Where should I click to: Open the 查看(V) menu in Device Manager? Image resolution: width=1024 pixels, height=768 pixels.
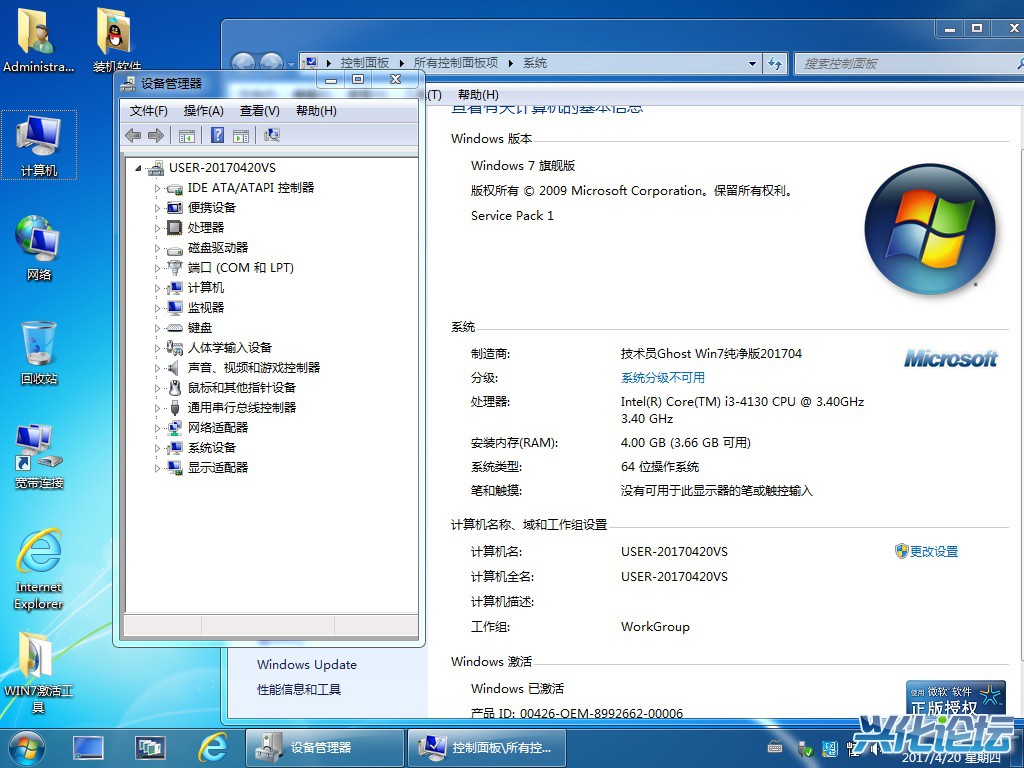[x=260, y=110]
